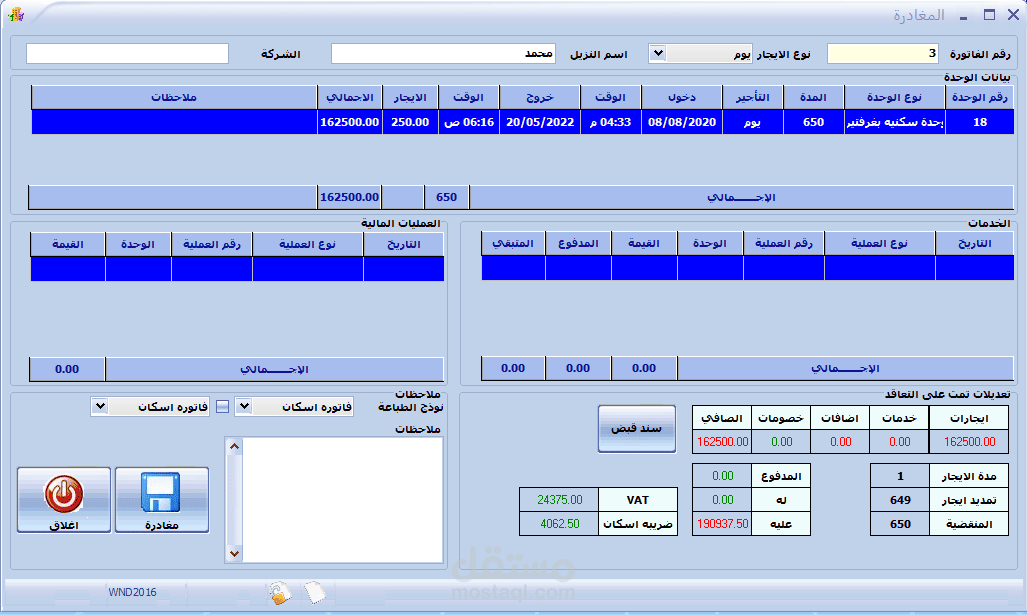Click the app logo icon in the title bar
Image resolution: width=1027 pixels, height=615 pixels.
pos(16,14)
